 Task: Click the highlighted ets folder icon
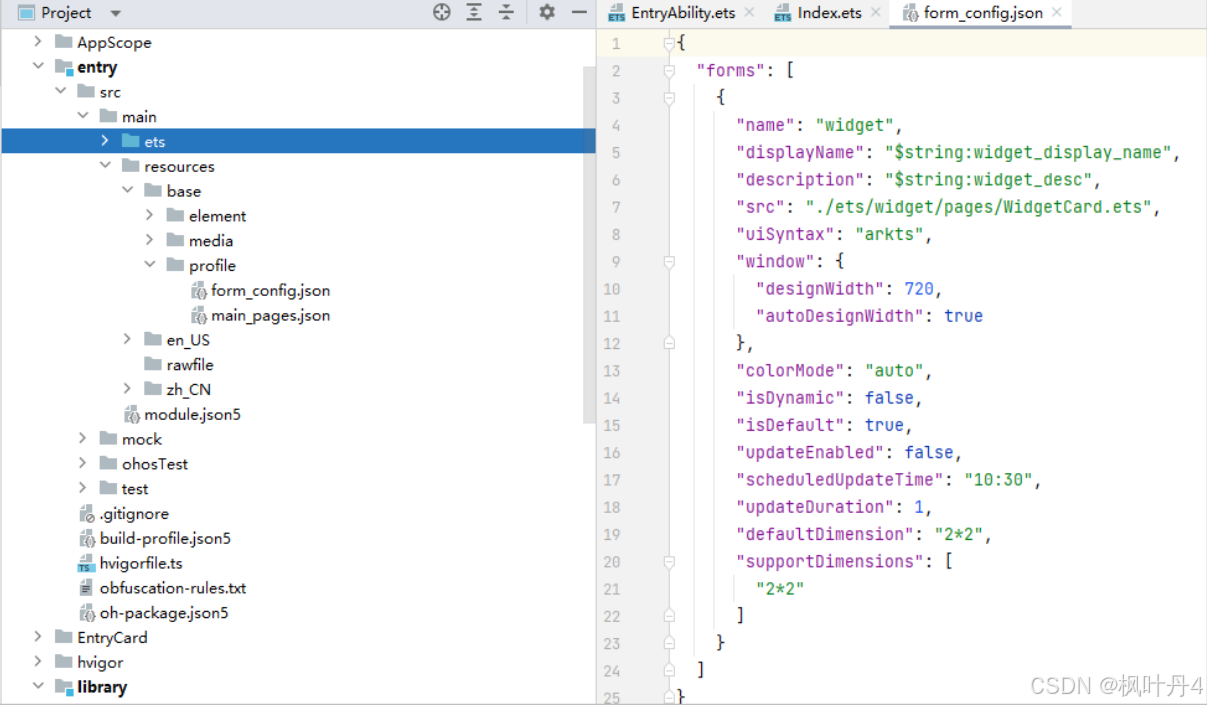pos(130,142)
